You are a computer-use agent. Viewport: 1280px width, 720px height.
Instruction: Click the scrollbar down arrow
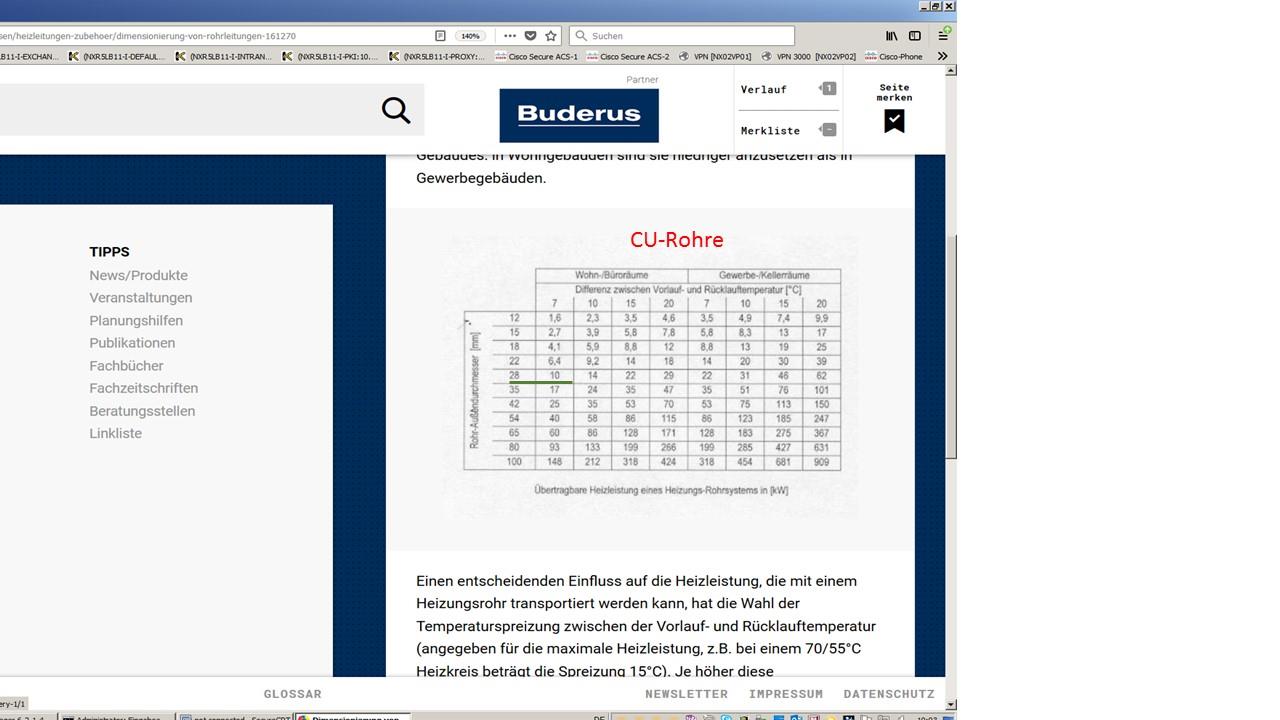pos(951,705)
